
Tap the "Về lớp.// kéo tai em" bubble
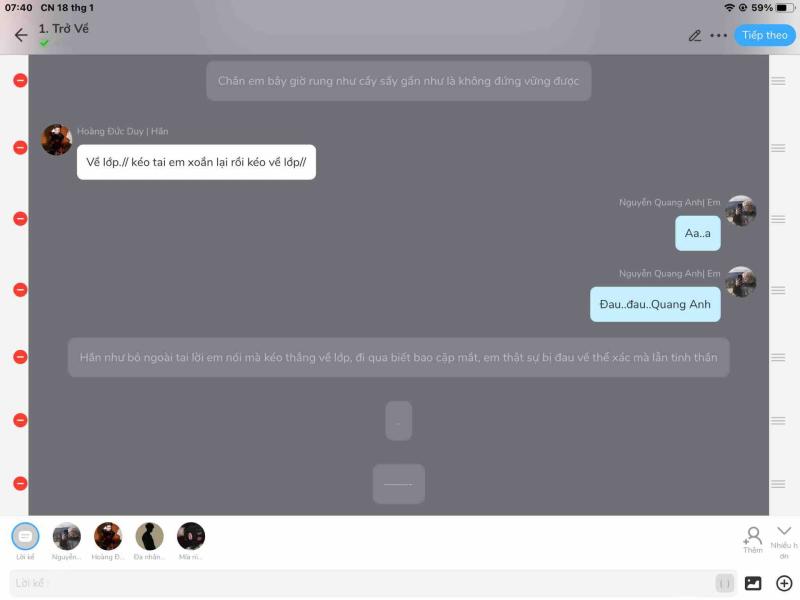[x=196, y=162]
